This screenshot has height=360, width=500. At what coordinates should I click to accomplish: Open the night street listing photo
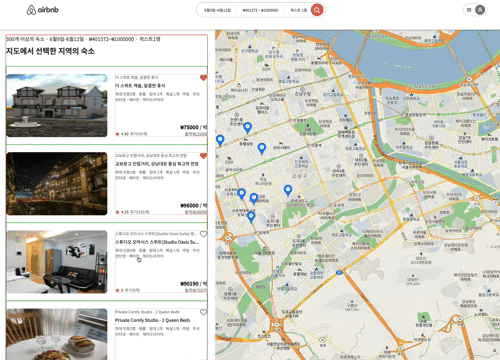click(x=57, y=184)
